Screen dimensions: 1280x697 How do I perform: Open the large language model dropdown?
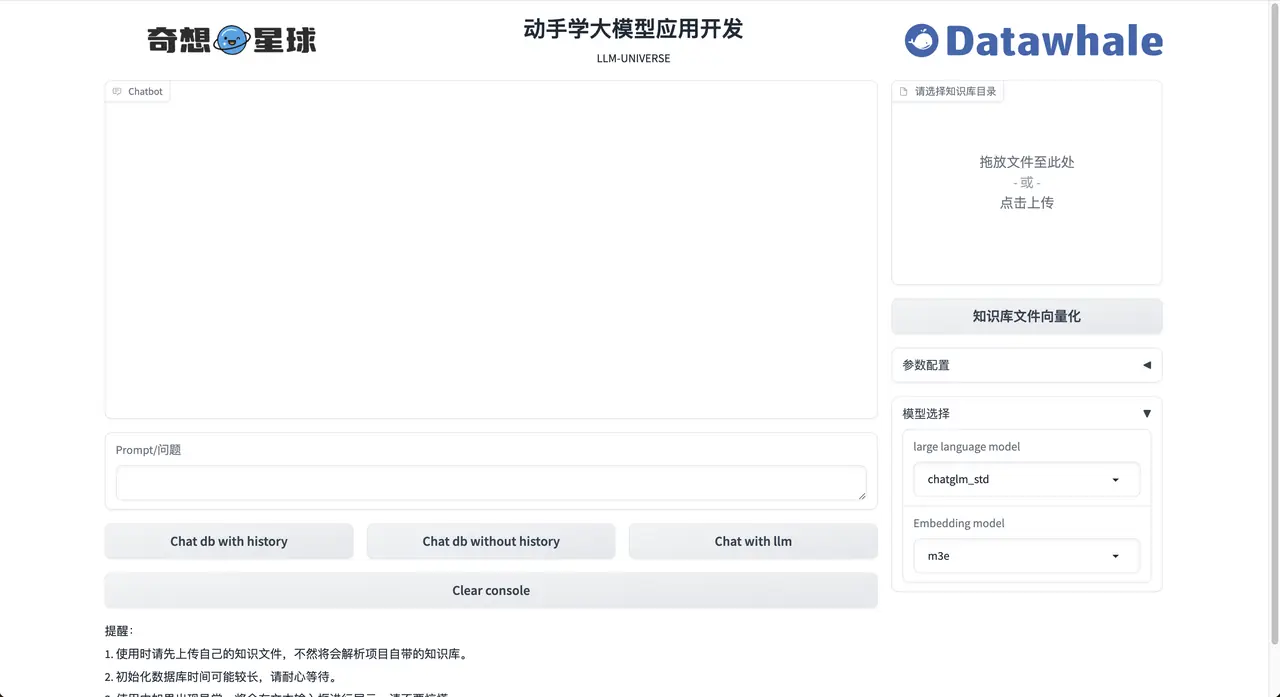pyautogui.click(x=1026, y=479)
